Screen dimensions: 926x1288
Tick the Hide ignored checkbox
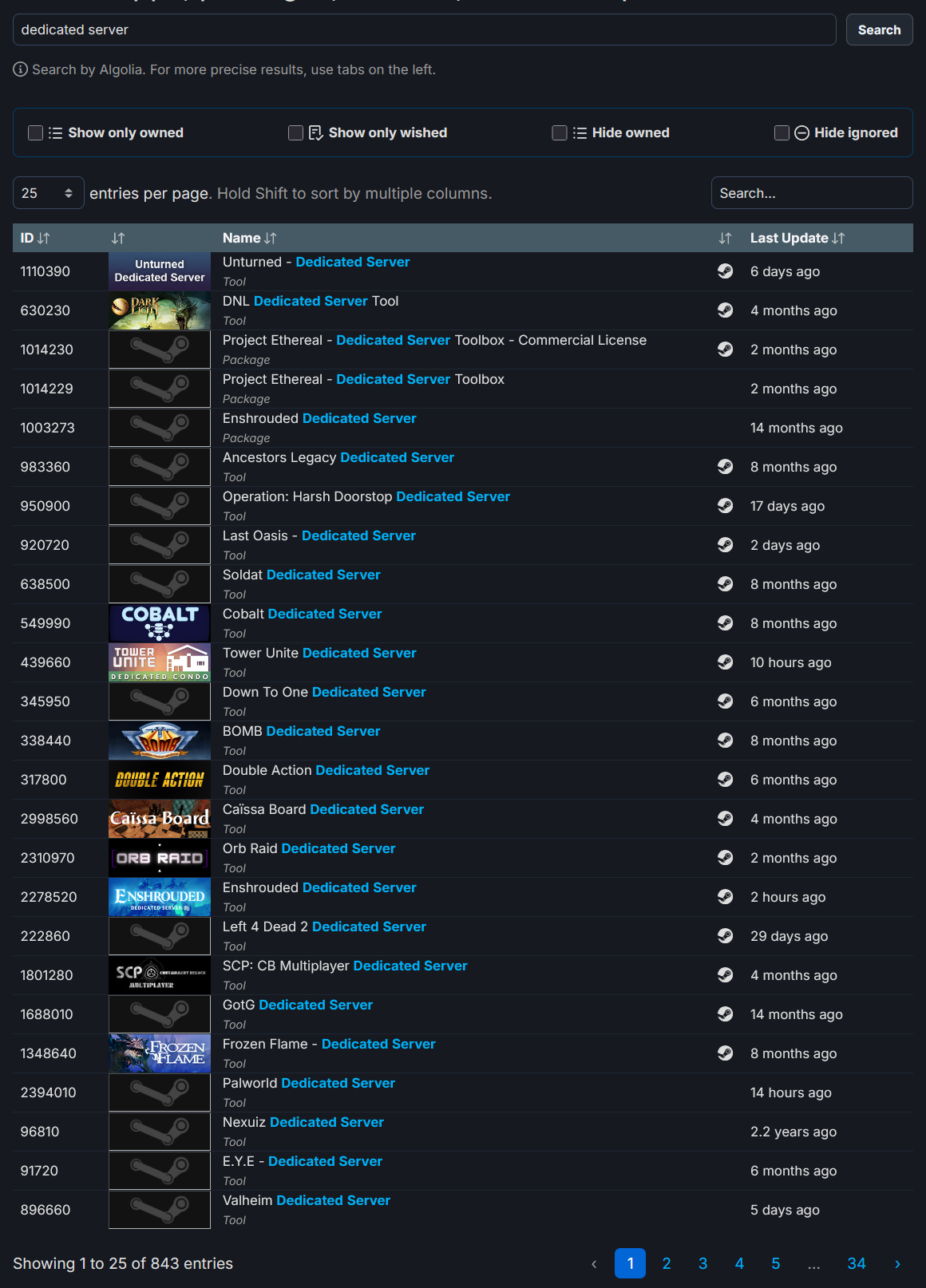coord(782,132)
